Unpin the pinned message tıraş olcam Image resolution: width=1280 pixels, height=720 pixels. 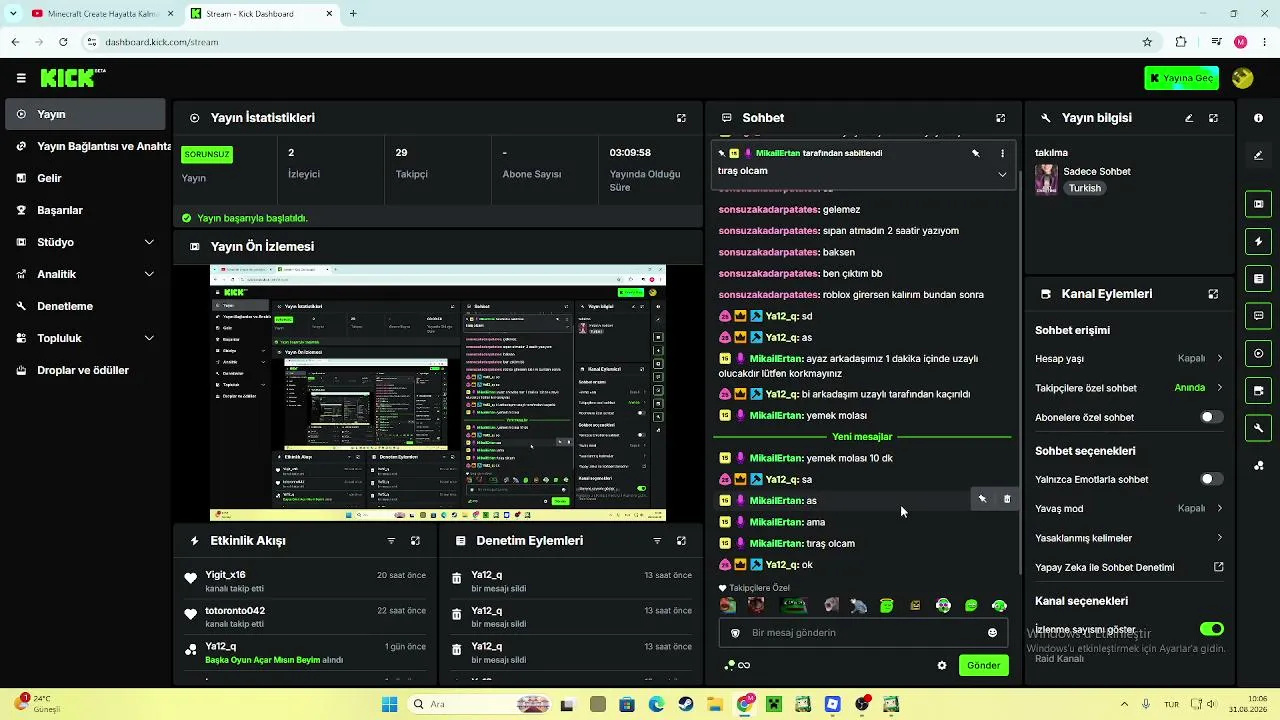[975, 153]
